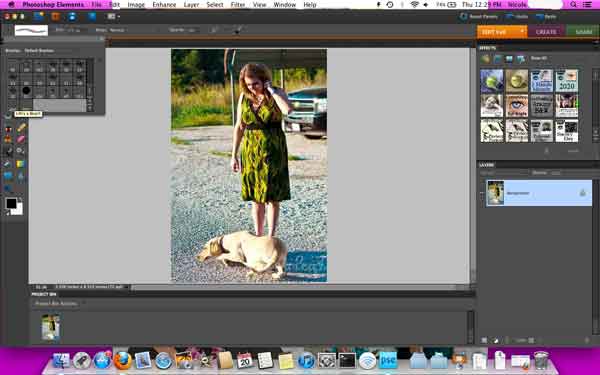600x375 pixels.
Task: Open the Arrange documents dropdown
Action: click(113, 16)
